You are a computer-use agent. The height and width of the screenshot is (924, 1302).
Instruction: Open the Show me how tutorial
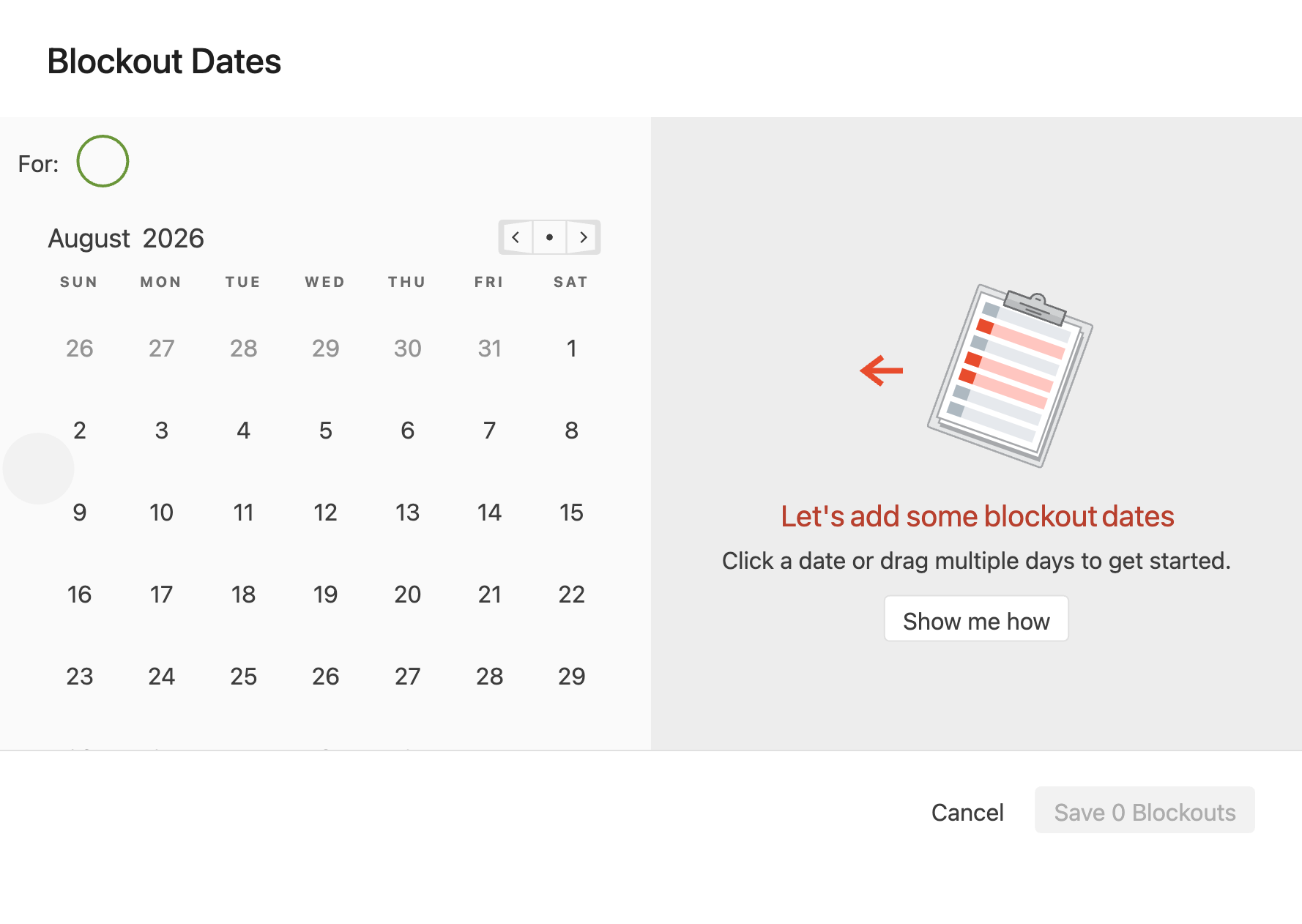click(x=976, y=619)
